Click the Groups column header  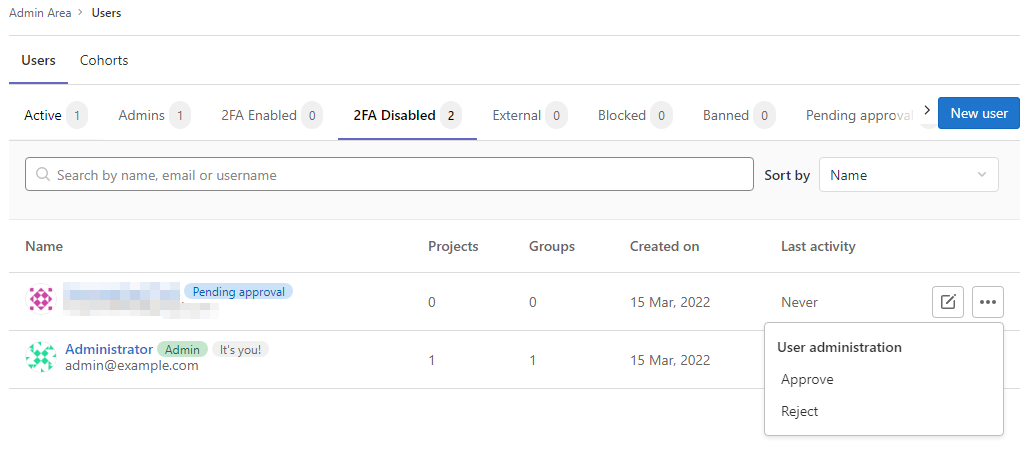point(552,247)
